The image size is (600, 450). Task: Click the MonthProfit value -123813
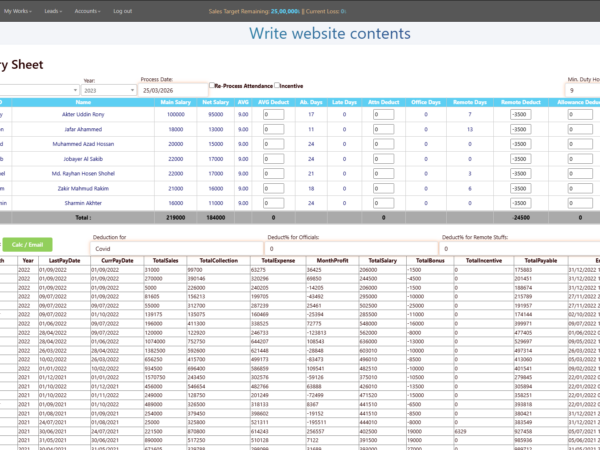[316, 333]
